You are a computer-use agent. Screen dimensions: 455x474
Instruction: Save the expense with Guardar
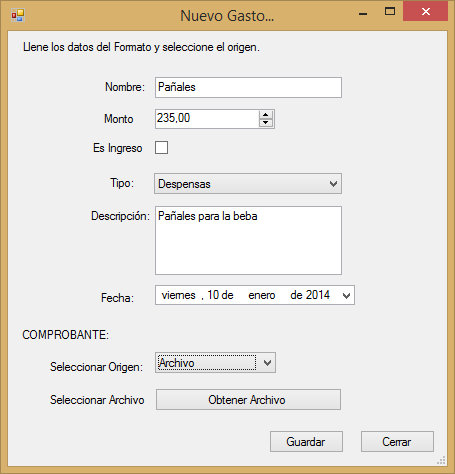tap(306, 442)
